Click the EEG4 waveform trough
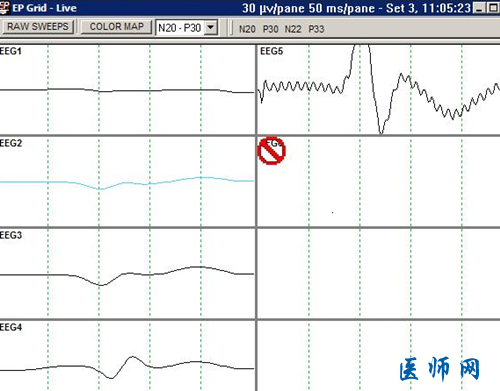500x391 pixels. 110,377
